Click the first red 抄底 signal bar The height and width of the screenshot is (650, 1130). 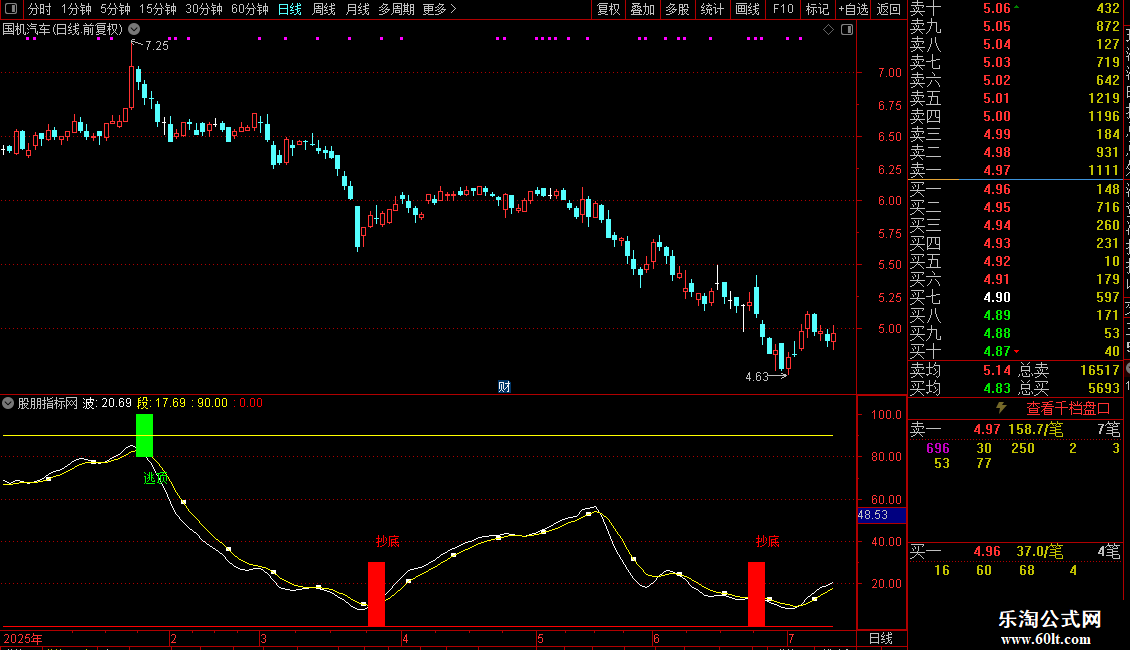point(376,594)
